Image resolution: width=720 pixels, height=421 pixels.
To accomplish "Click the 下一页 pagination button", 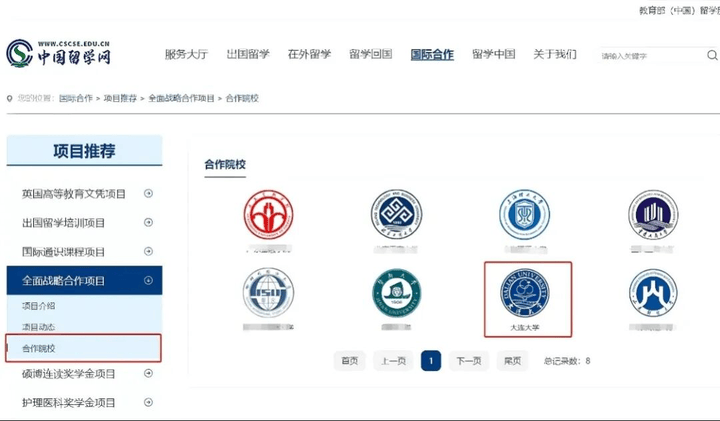I will click(x=469, y=361).
